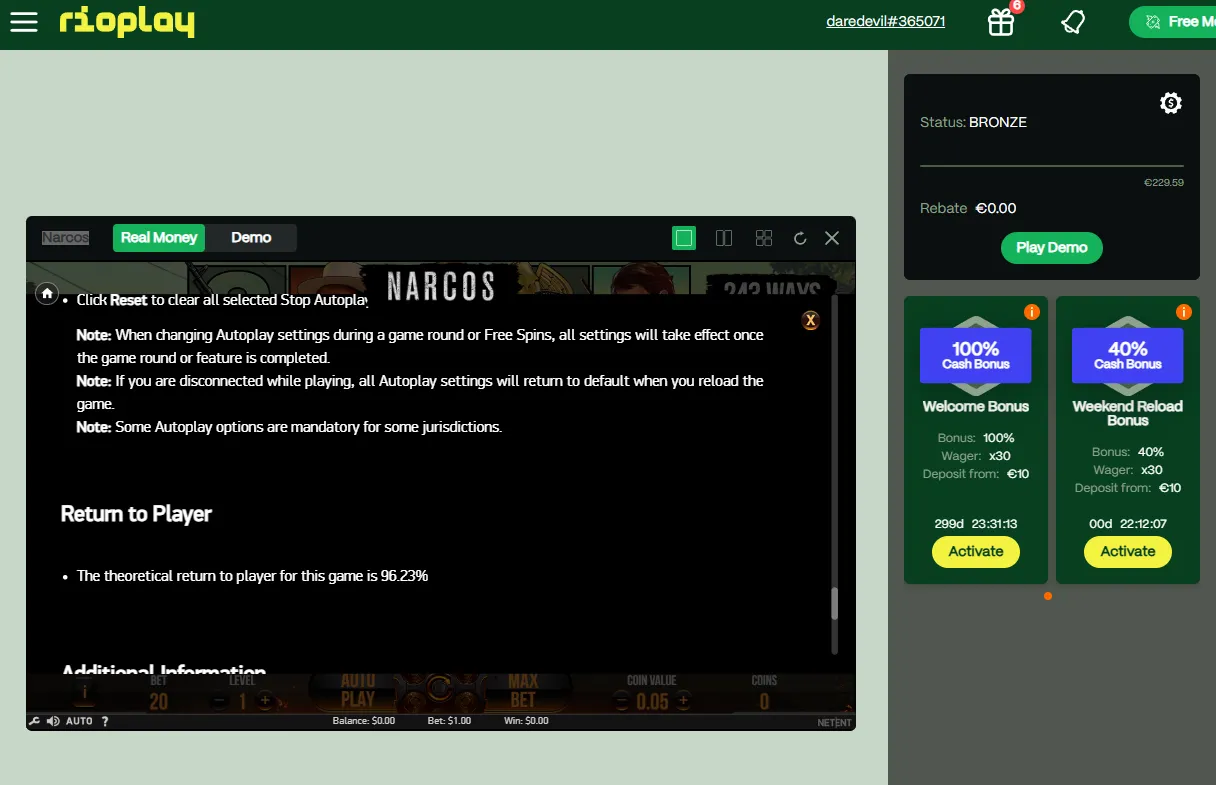Image resolution: width=1216 pixels, height=785 pixels.
Task: Open game settings wrench icon
Action: pyautogui.click(x=34, y=721)
